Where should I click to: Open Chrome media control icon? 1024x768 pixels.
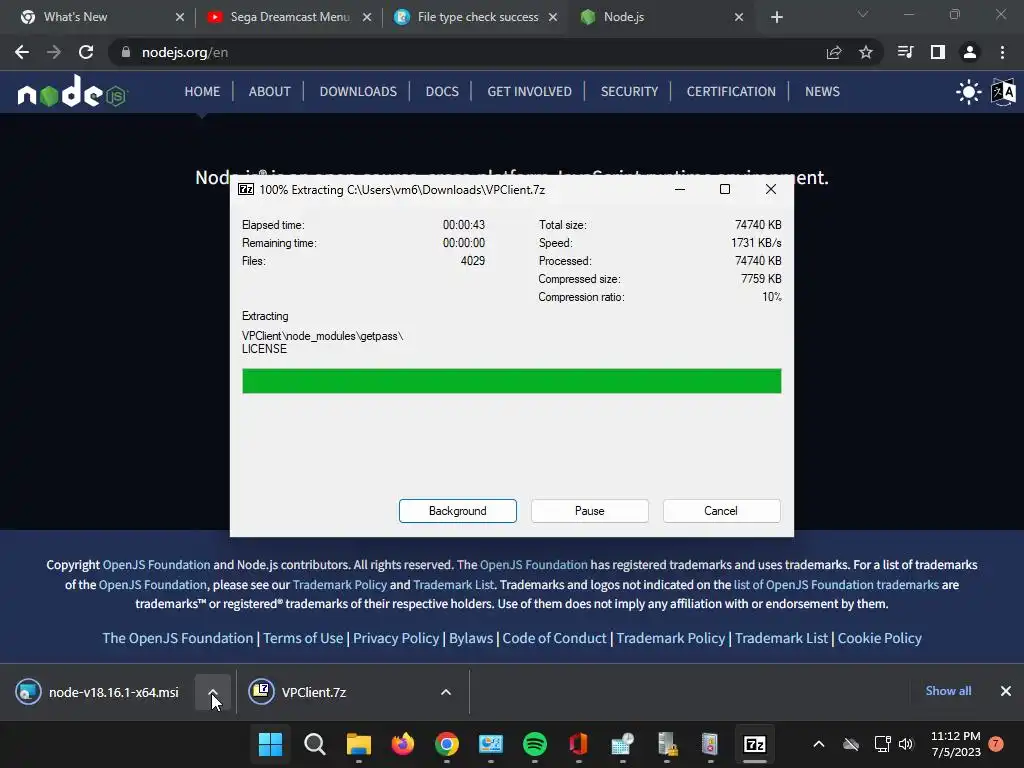(x=905, y=52)
